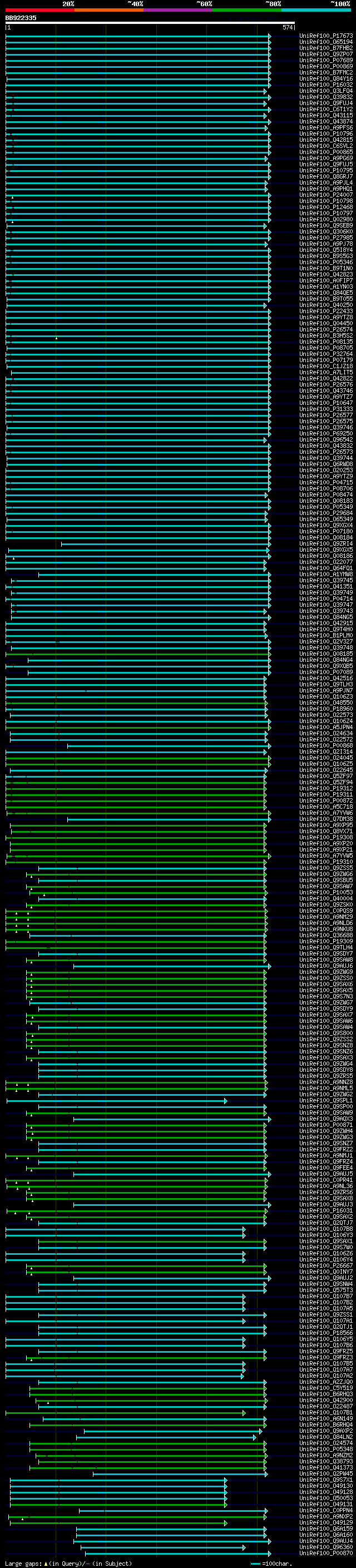
Task: Click the green ~80% identity color segment
Action: point(247,11)
